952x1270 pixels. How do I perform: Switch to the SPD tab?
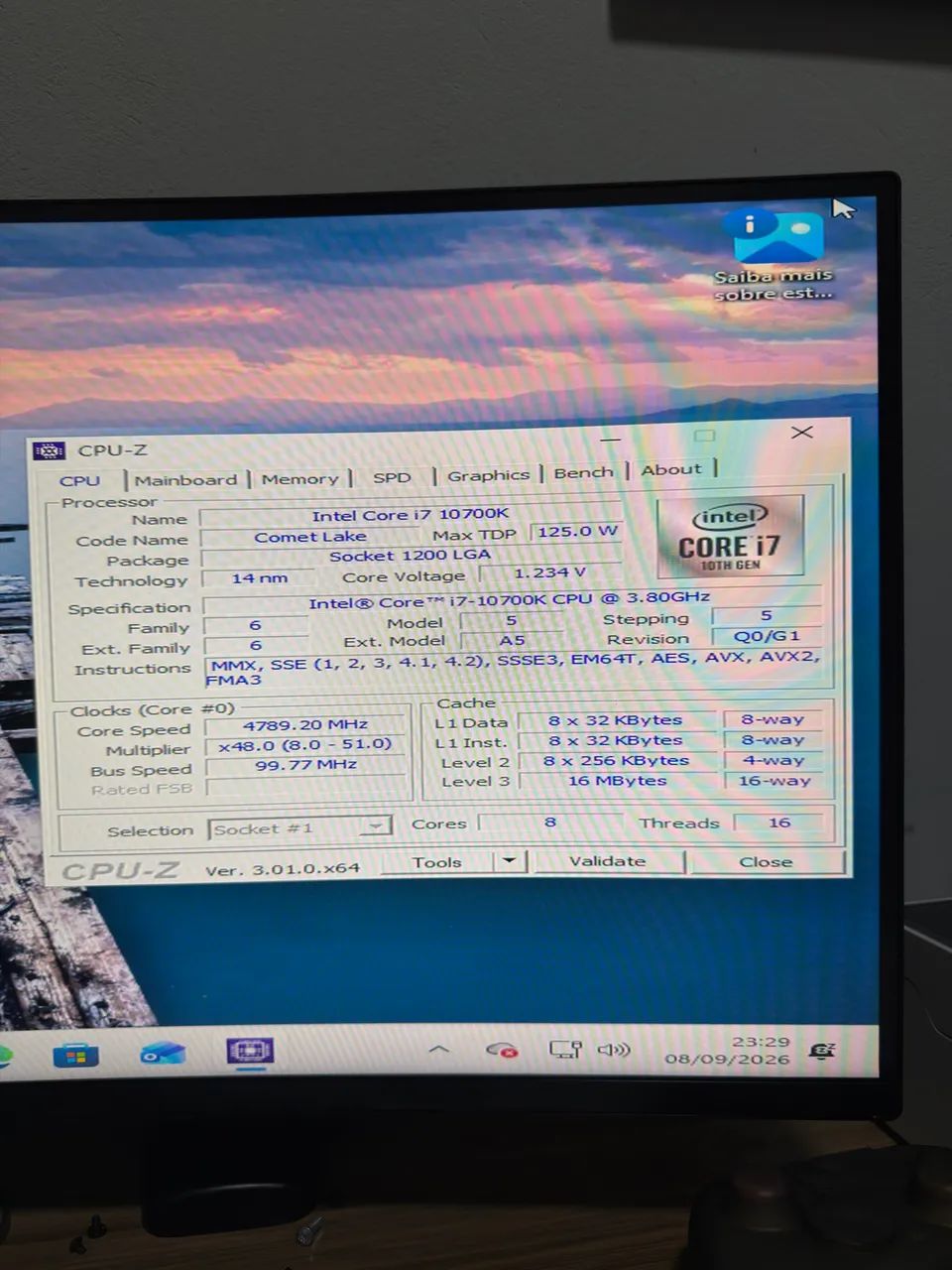[392, 477]
